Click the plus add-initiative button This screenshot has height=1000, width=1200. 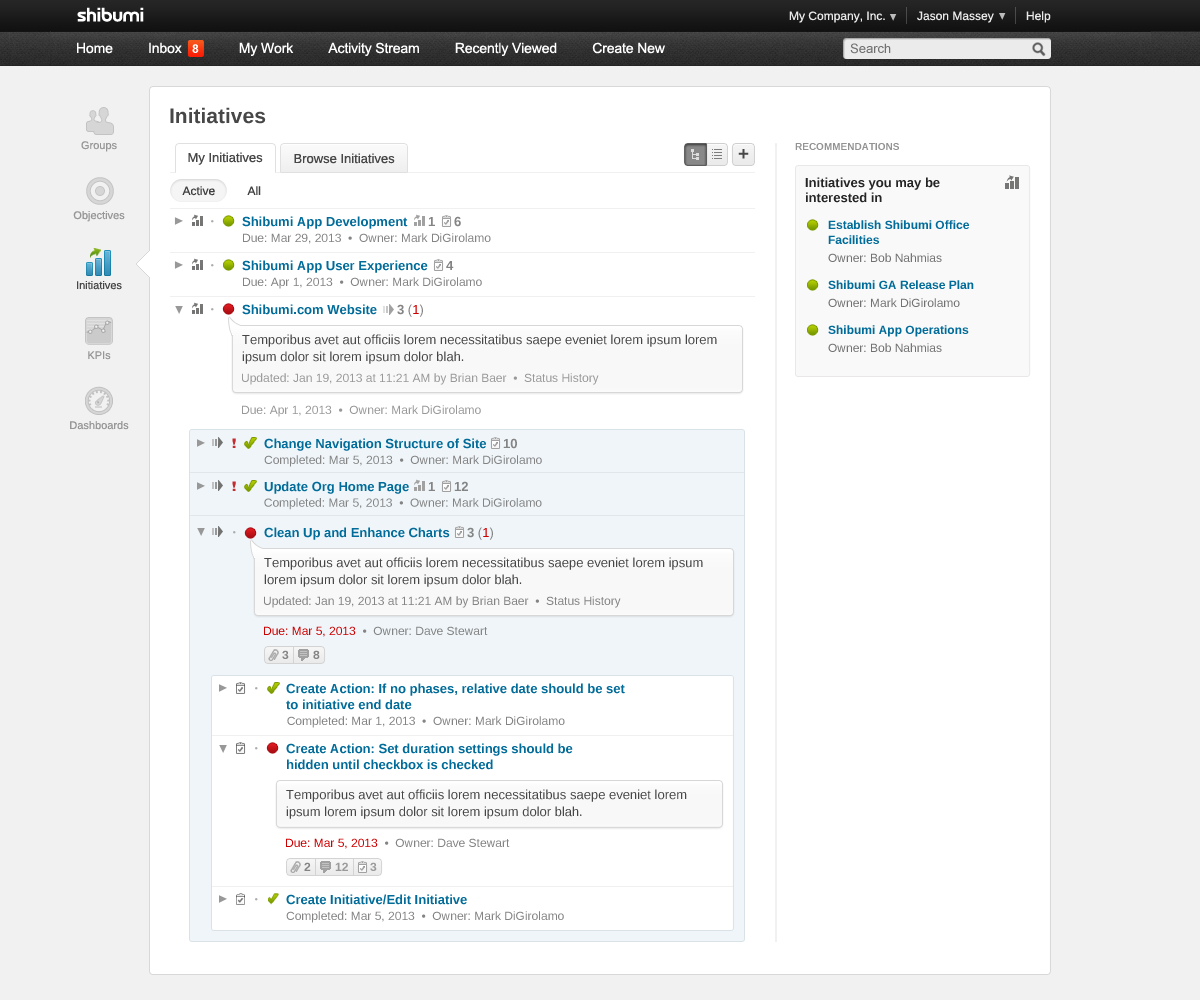point(743,154)
